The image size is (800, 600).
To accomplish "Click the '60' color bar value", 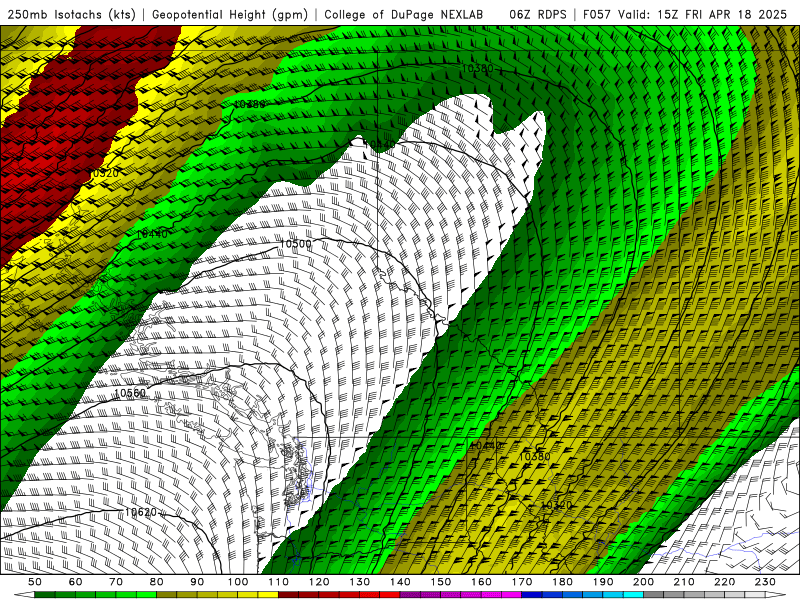I will click(x=76, y=582).
